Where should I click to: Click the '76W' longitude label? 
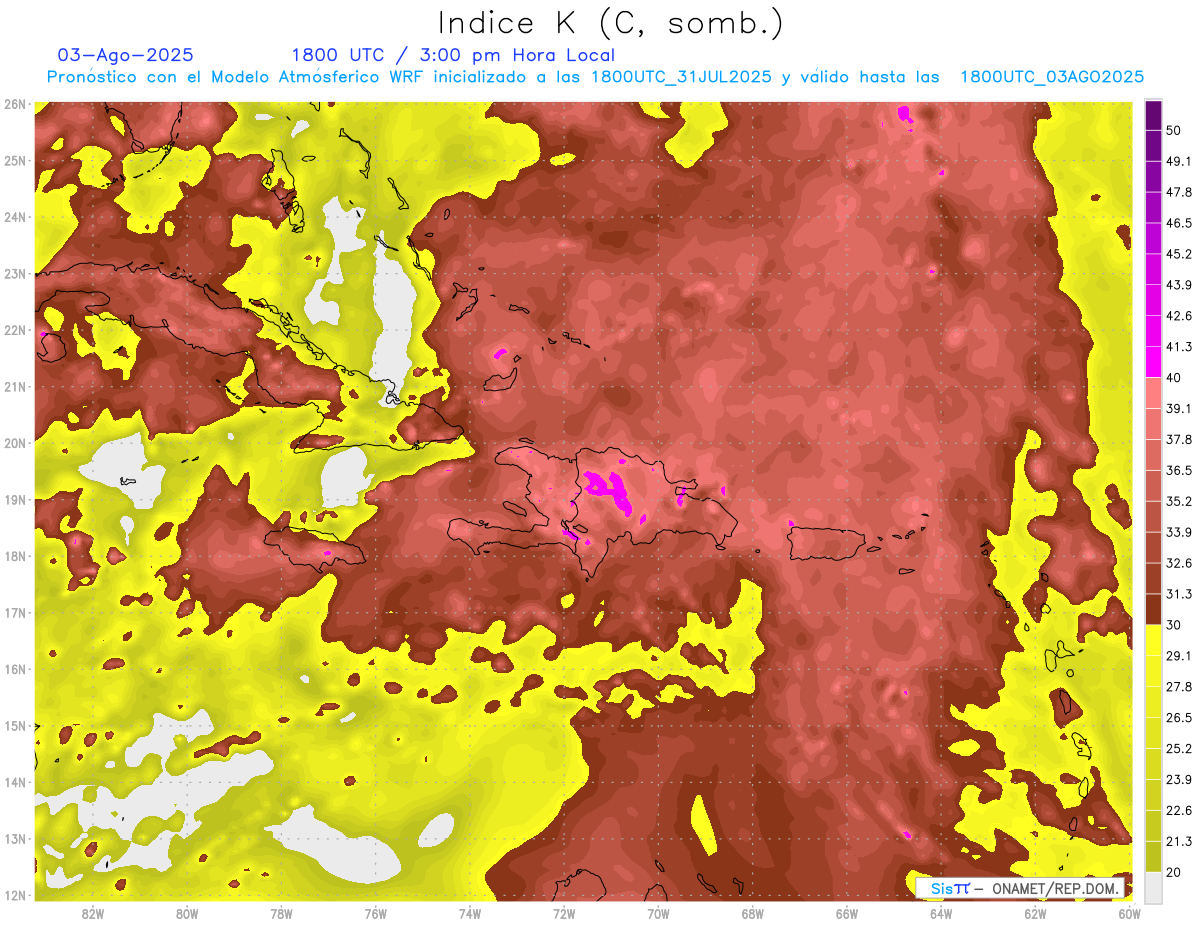click(376, 914)
